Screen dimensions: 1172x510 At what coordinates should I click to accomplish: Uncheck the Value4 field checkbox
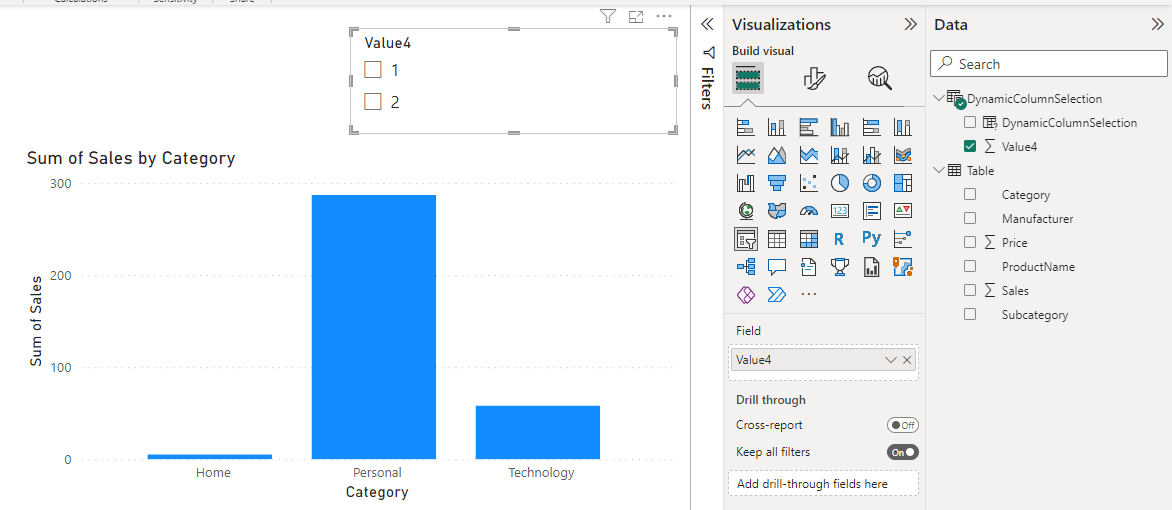pos(970,146)
